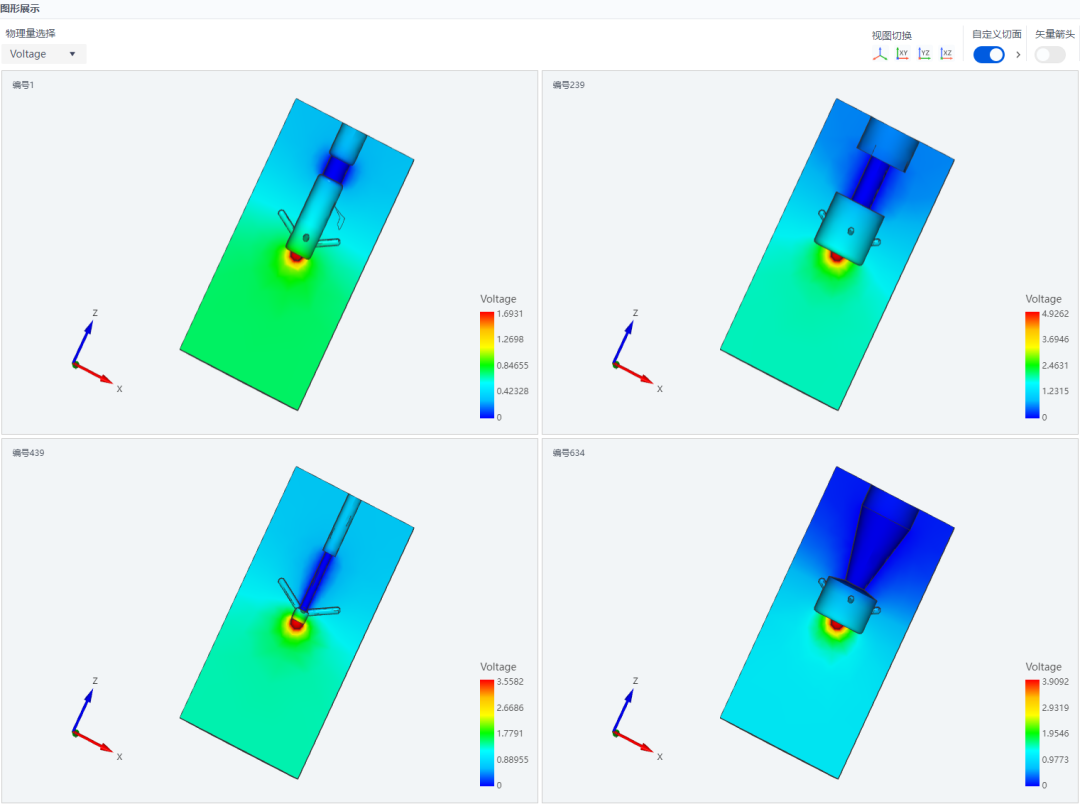Turn off the 自定义切面 custom section toggle
The image size is (1080, 804).
tap(988, 54)
